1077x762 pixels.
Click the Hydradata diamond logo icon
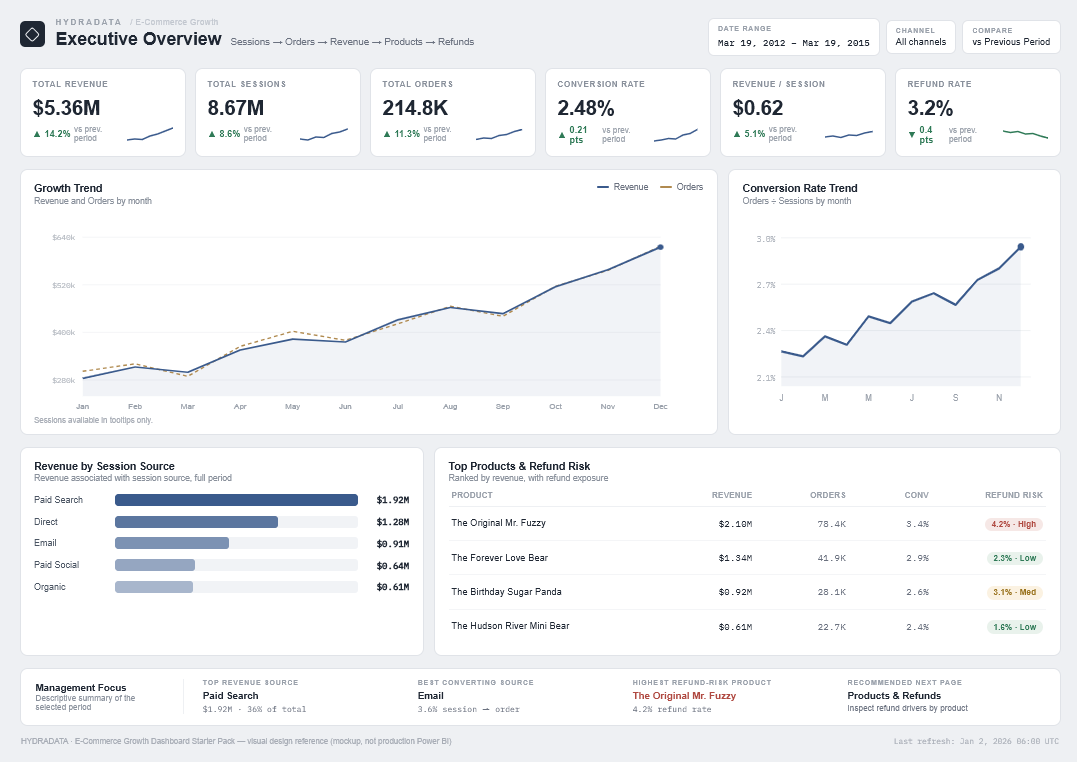pos(32,34)
